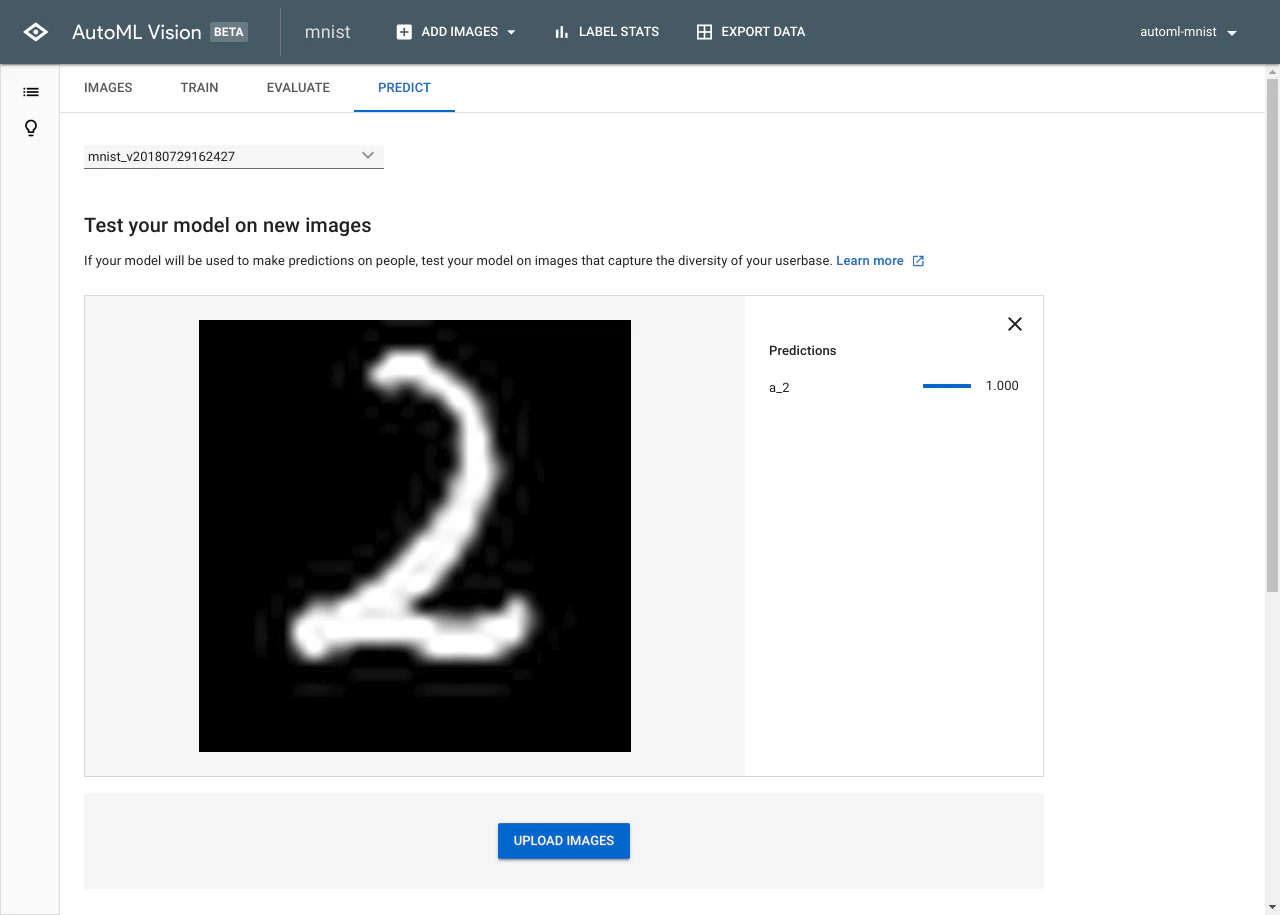
Task: Click the 'Test your model on new images' heading
Action: 228,226
